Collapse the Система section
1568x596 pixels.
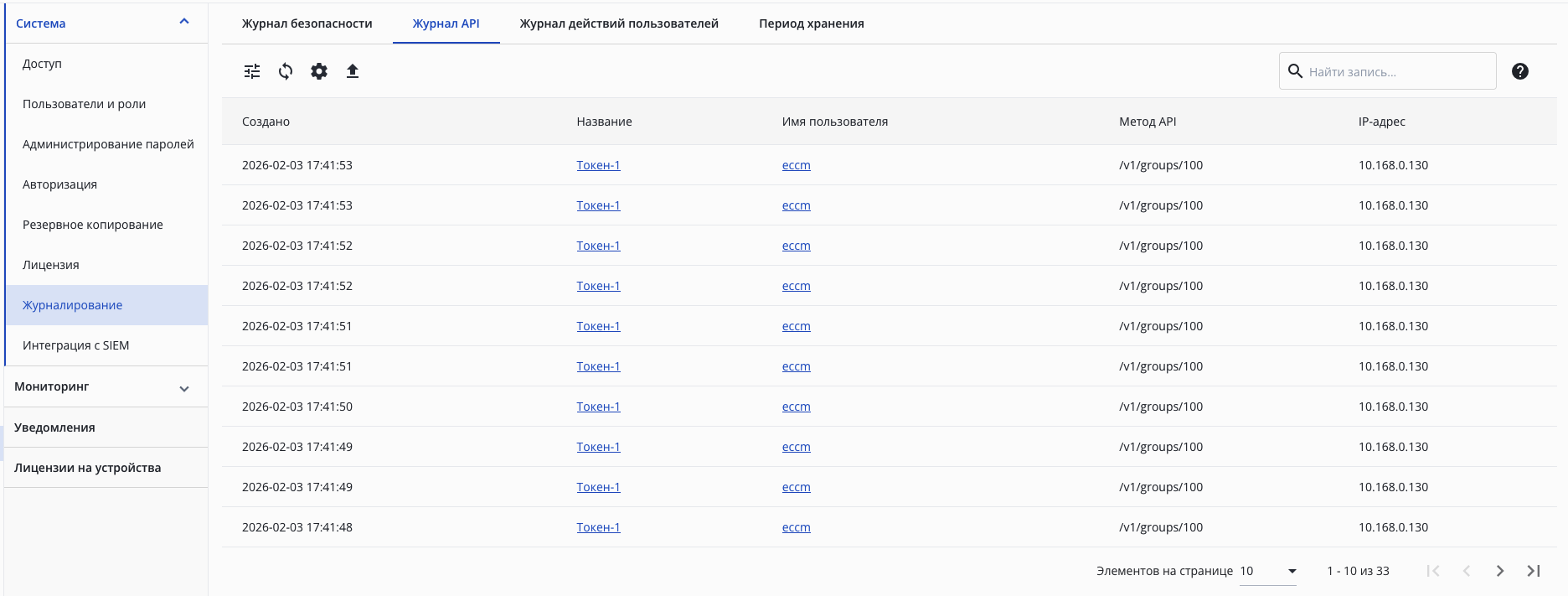pos(184,23)
